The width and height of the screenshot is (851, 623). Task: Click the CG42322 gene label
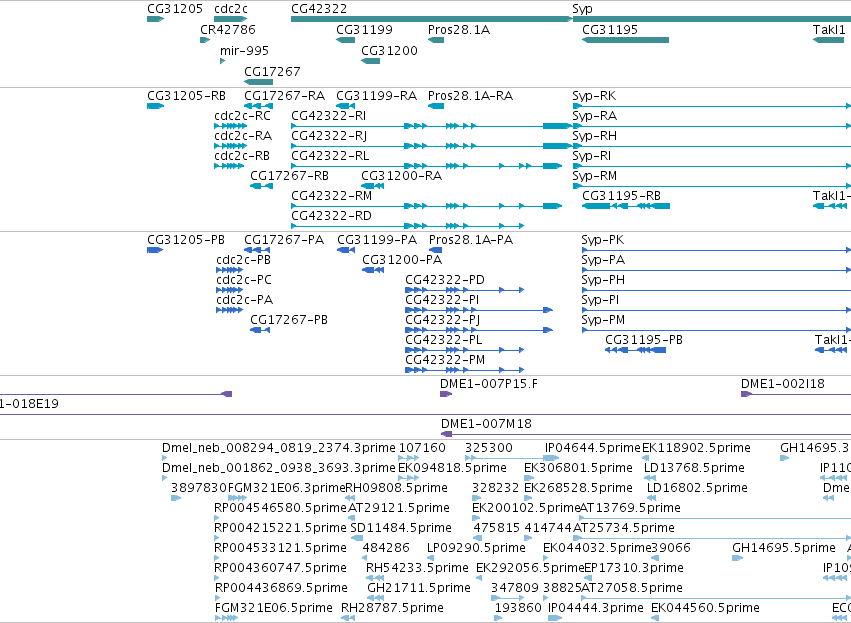pos(319,9)
